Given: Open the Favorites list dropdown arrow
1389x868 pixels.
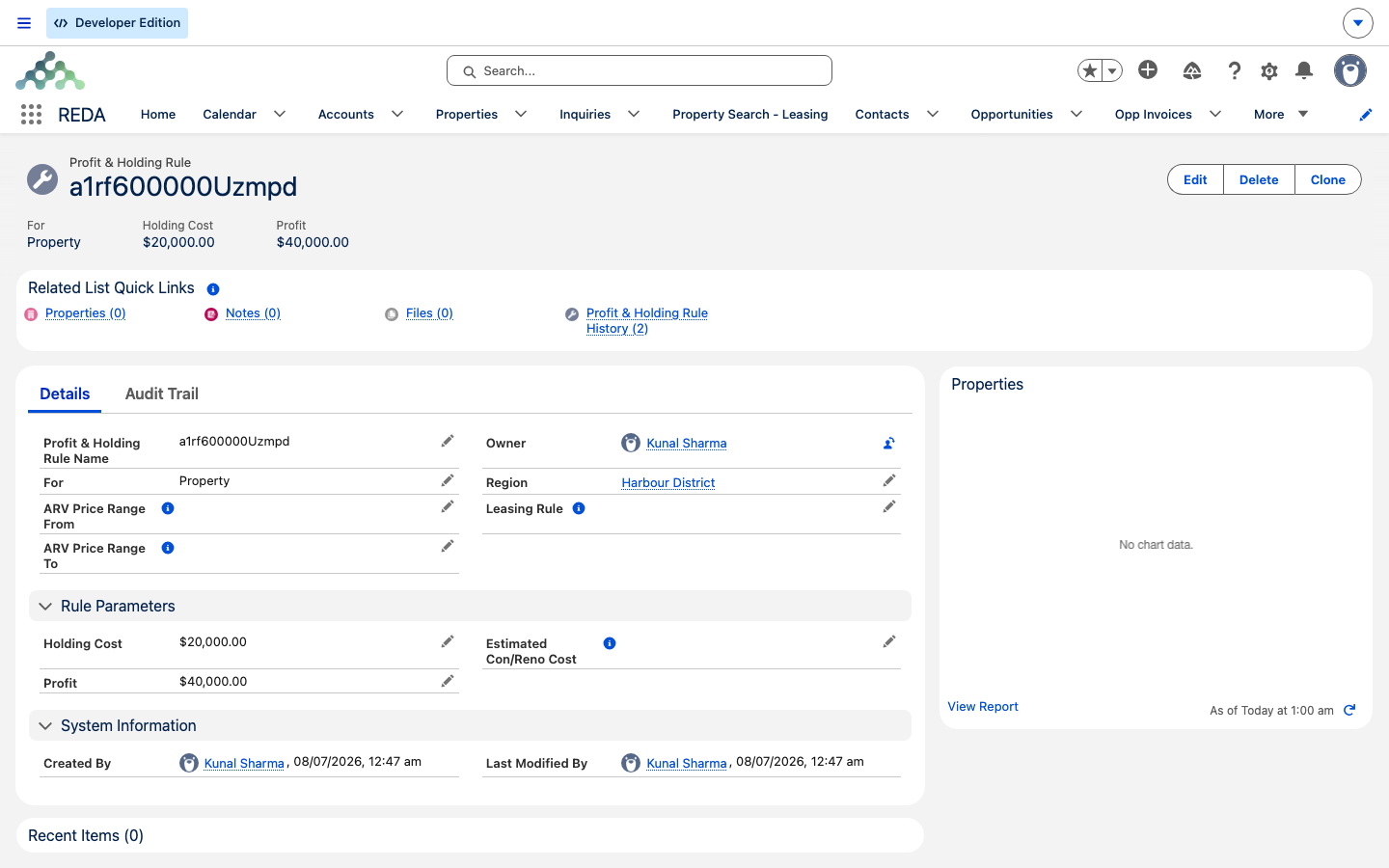Looking at the screenshot, I should 1112,70.
